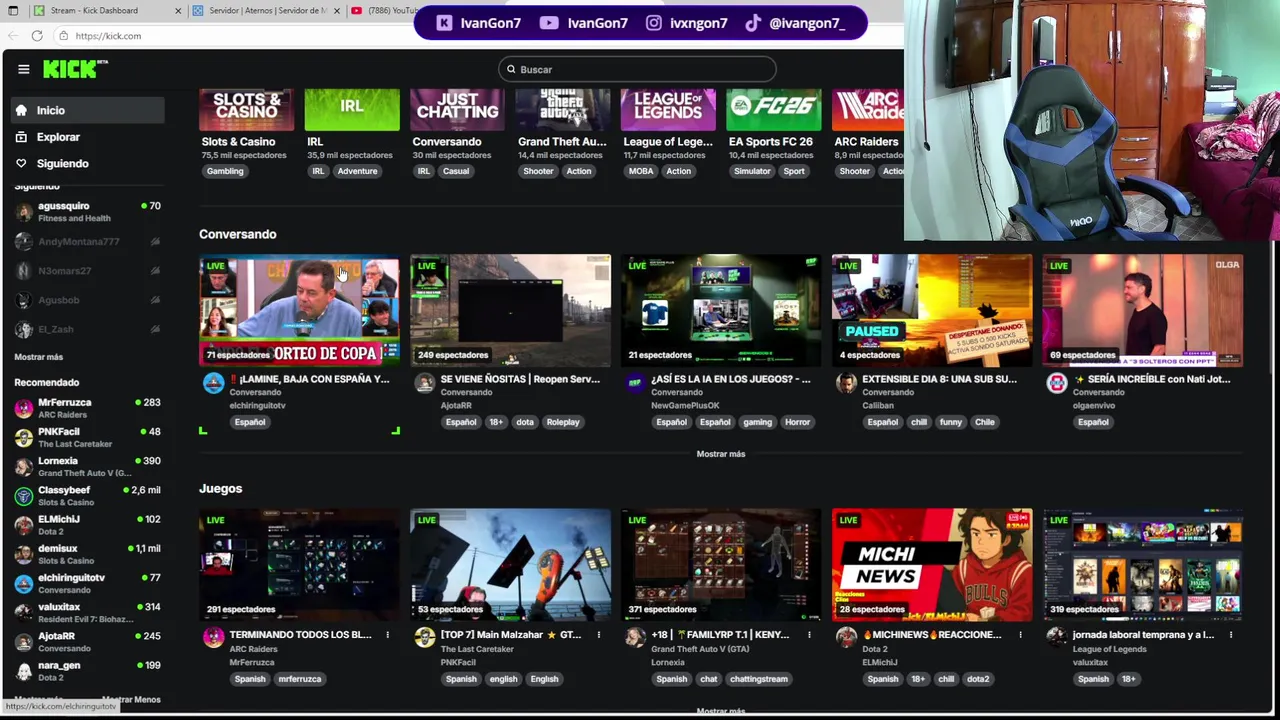Click olgaenvivo's avatar under the SERÍA INCREÍBLE card
This screenshot has height=720, width=1280.
[1057, 383]
